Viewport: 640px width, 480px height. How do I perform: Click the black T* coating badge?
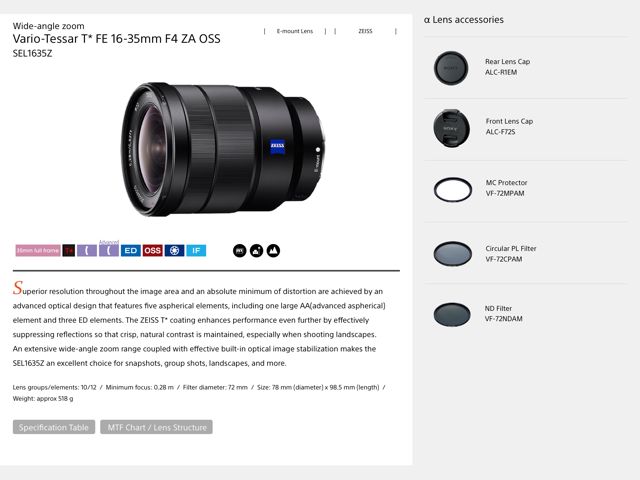coord(69,250)
